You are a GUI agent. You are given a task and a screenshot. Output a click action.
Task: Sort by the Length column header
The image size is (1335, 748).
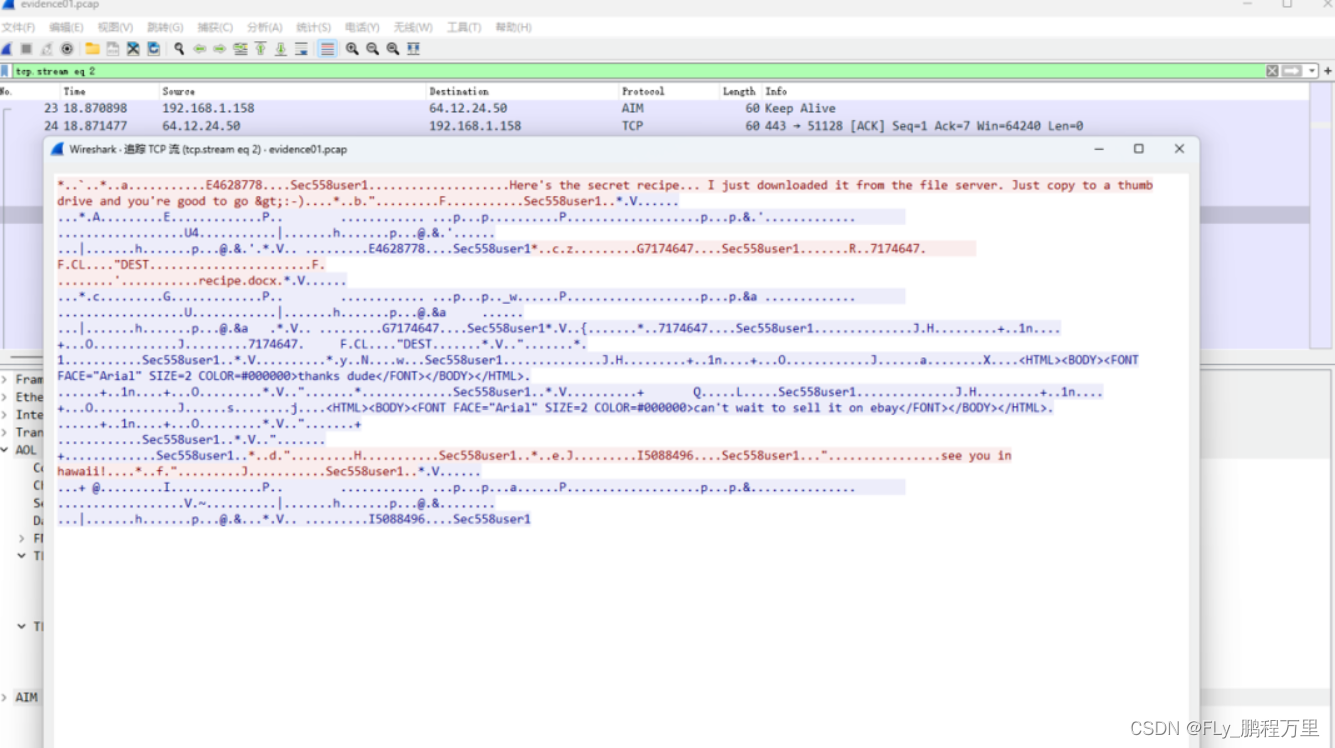(740, 91)
